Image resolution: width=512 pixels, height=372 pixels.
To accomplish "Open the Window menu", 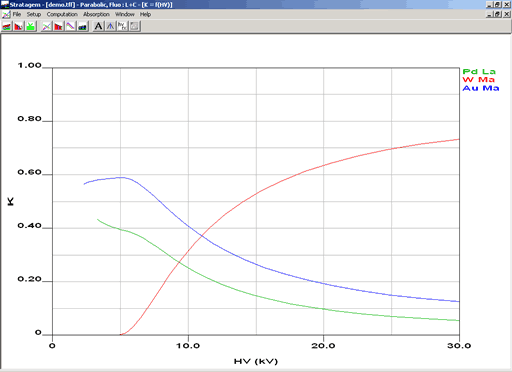I will click(125, 14).
